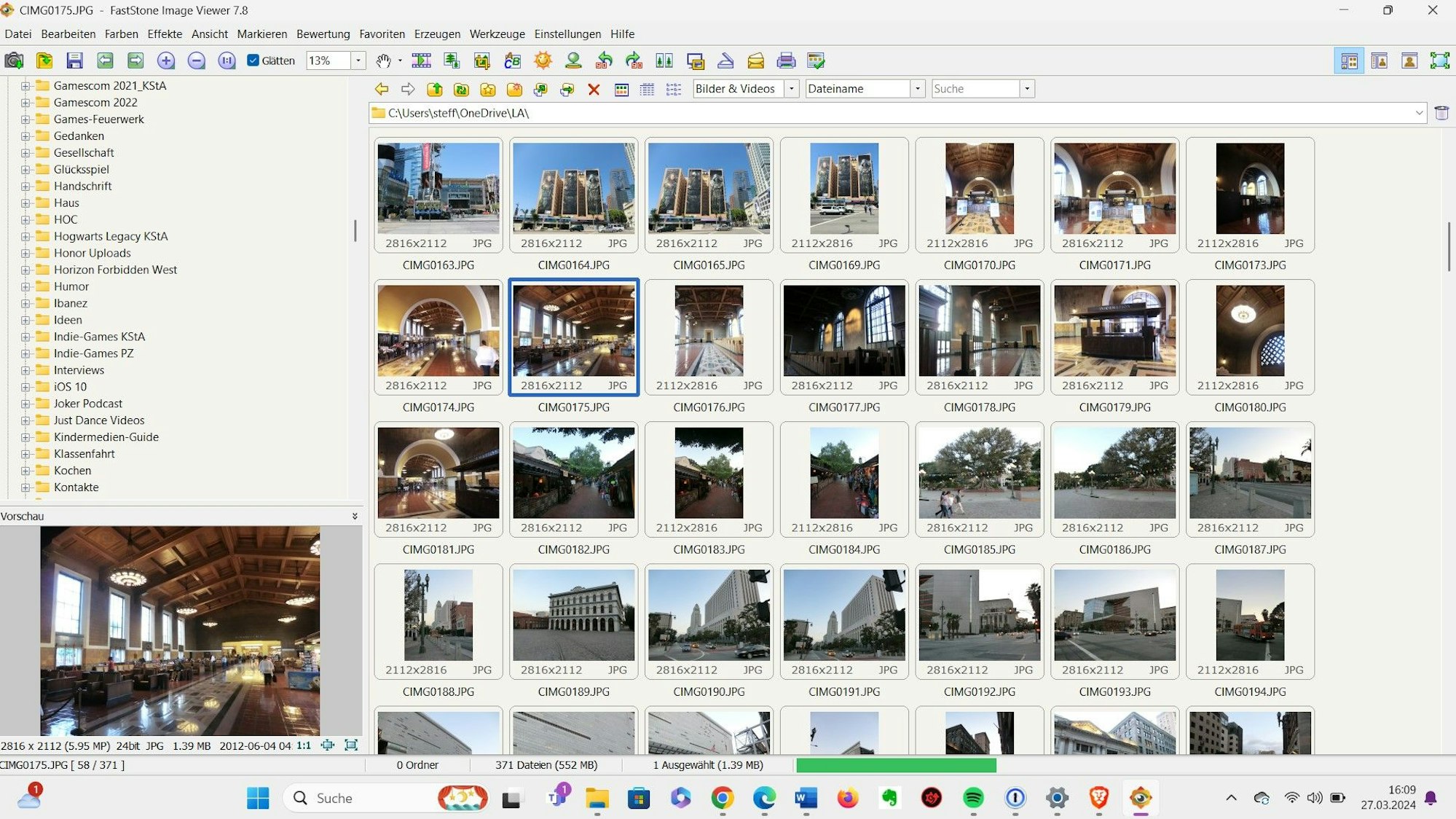The height and width of the screenshot is (819, 1456).
Task: Open the Bilder & Videos filter dropdown
Action: tap(792, 88)
